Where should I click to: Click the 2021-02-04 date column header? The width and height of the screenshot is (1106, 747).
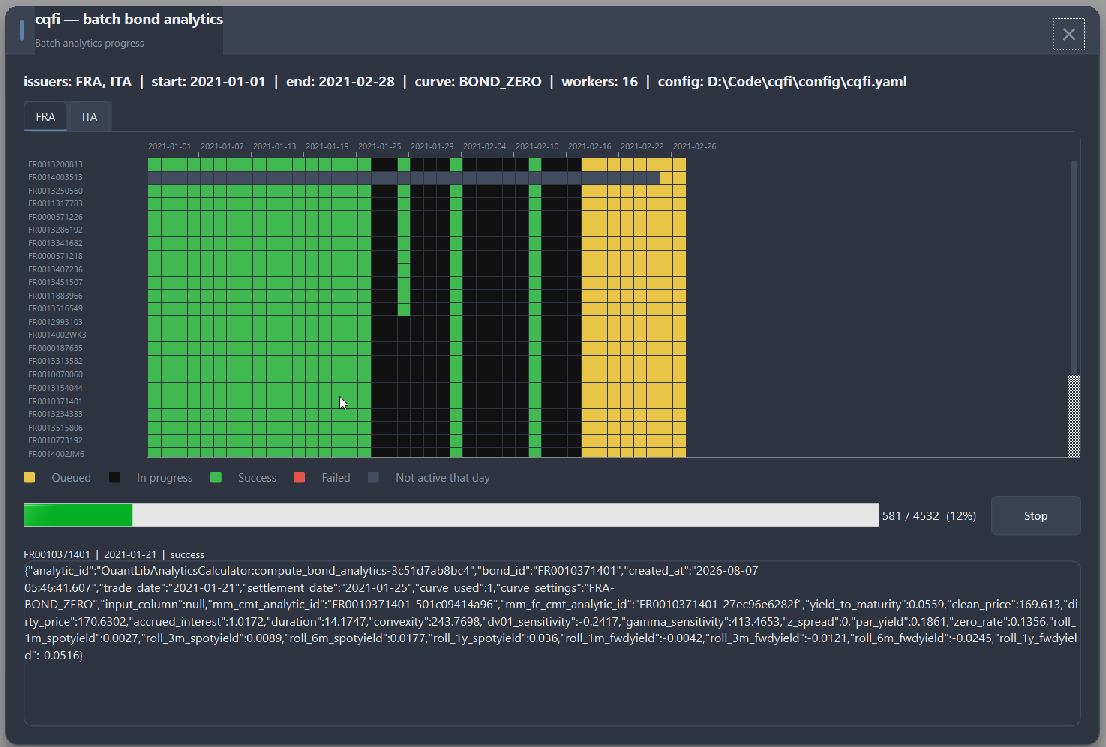(485, 146)
